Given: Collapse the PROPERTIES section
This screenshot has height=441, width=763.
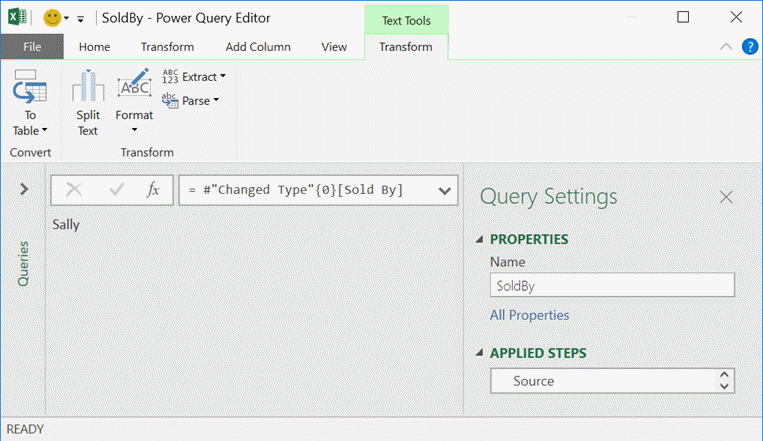Looking at the screenshot, I should pos(481,240).
